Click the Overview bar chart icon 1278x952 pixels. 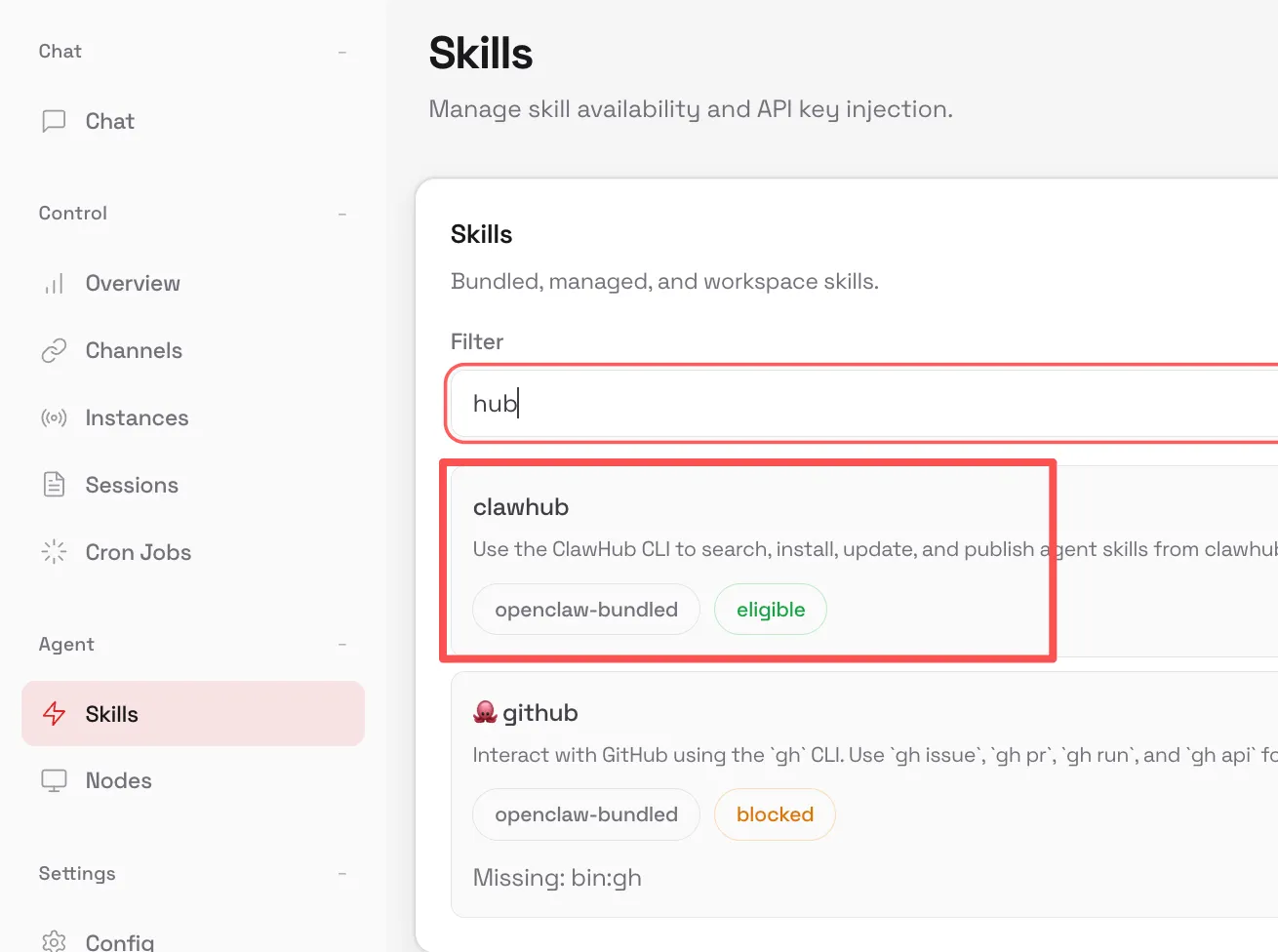tap(54, 284)
